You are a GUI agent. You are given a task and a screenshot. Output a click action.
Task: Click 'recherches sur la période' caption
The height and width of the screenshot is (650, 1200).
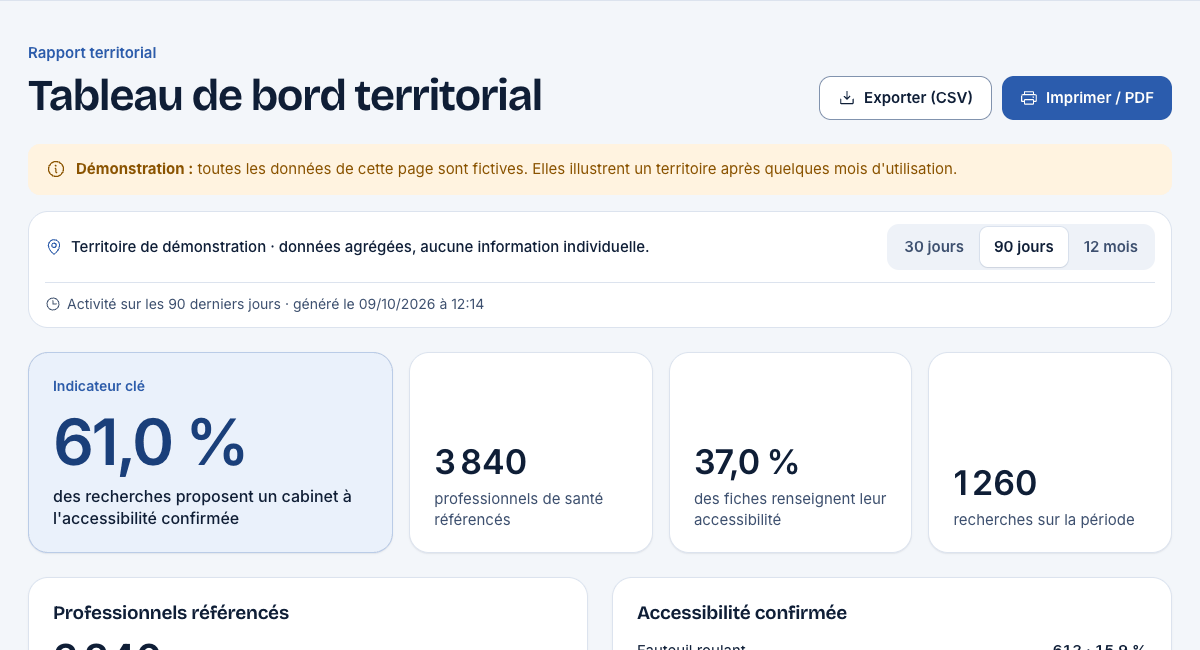pyautogui.click(x=1044, y=520)
